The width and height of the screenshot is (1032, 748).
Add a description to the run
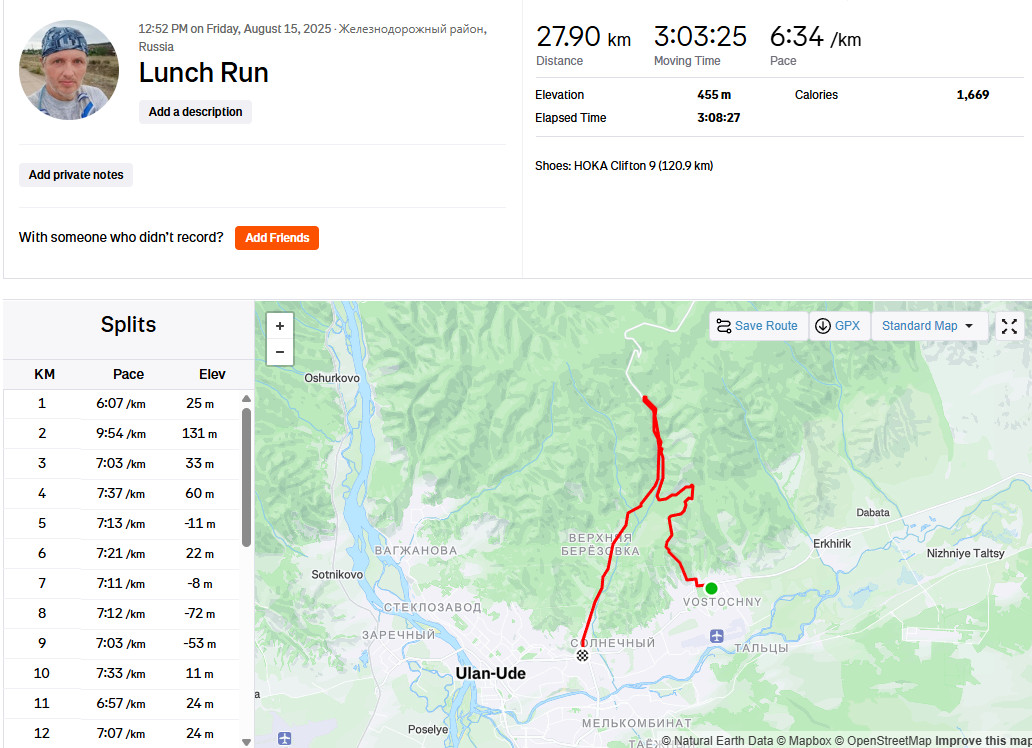195,112
